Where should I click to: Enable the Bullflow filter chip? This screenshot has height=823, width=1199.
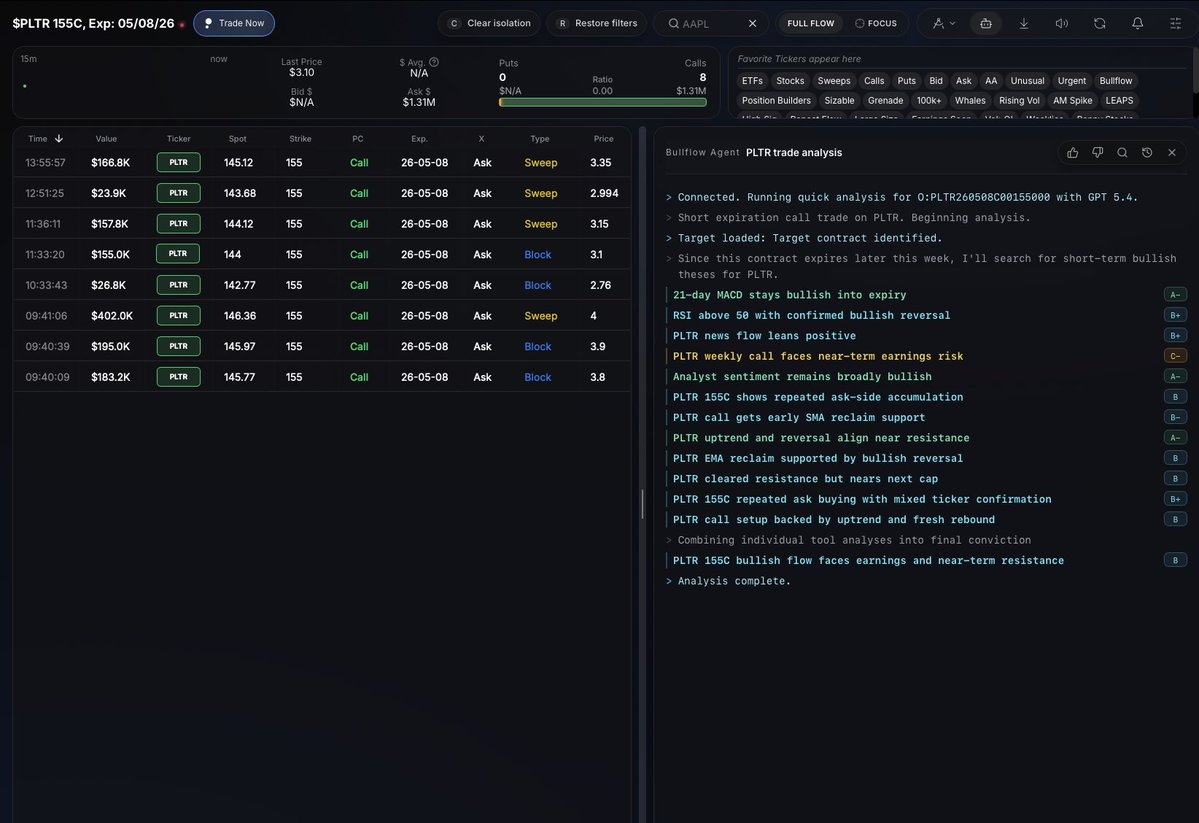(x=1116, y=81)
